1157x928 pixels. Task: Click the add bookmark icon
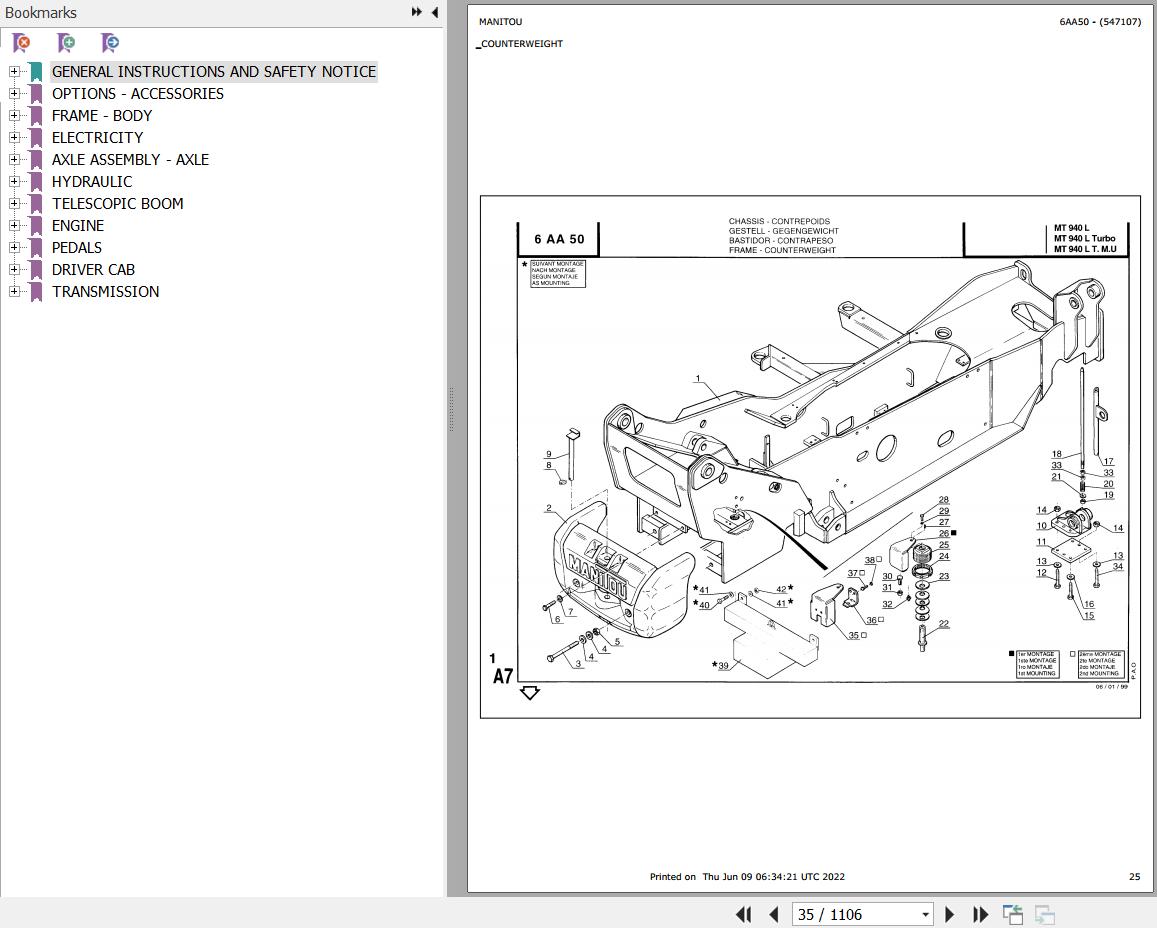click(x=66, y=43)
